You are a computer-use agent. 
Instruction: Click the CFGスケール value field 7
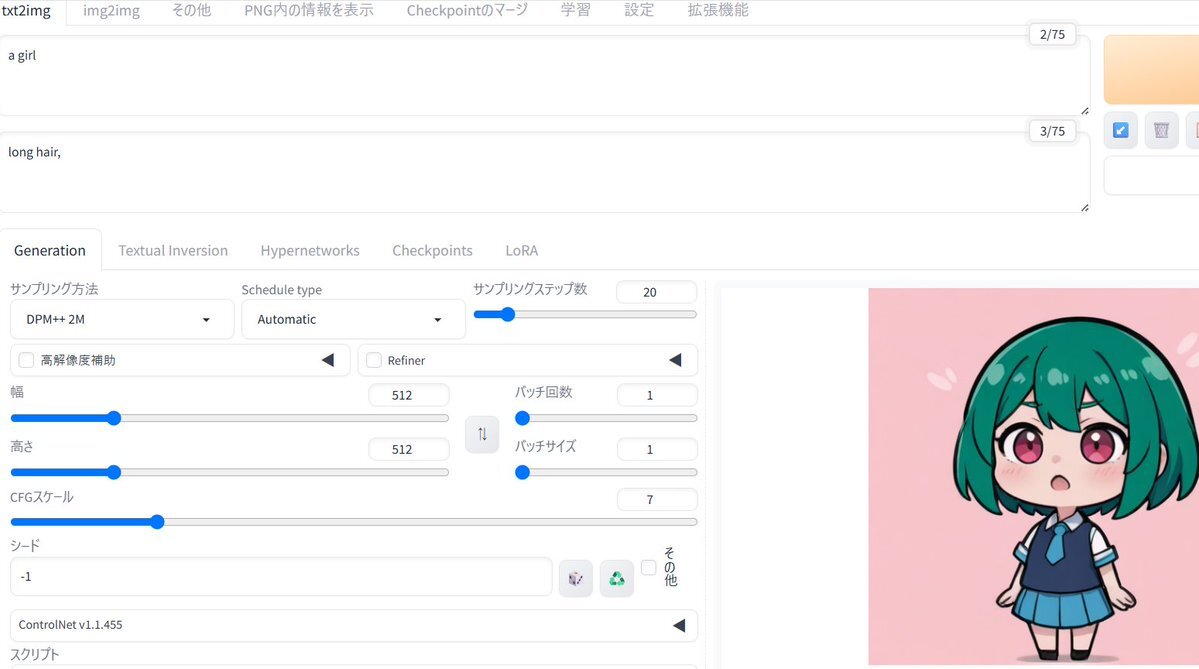coord(657,499)
